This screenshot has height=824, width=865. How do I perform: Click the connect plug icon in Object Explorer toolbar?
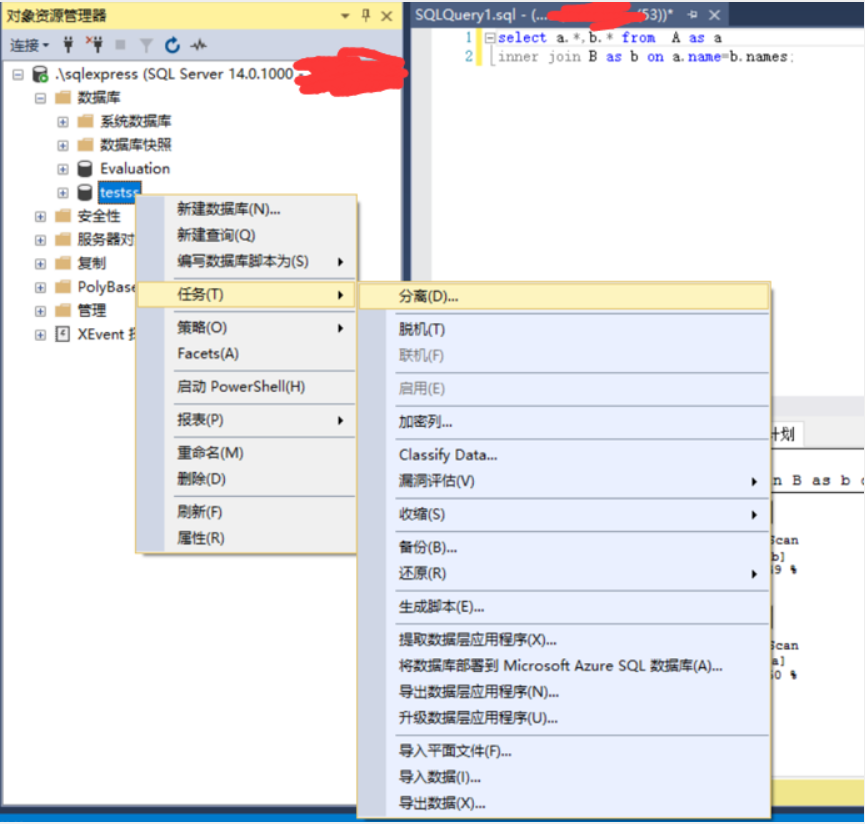point(68,45)
